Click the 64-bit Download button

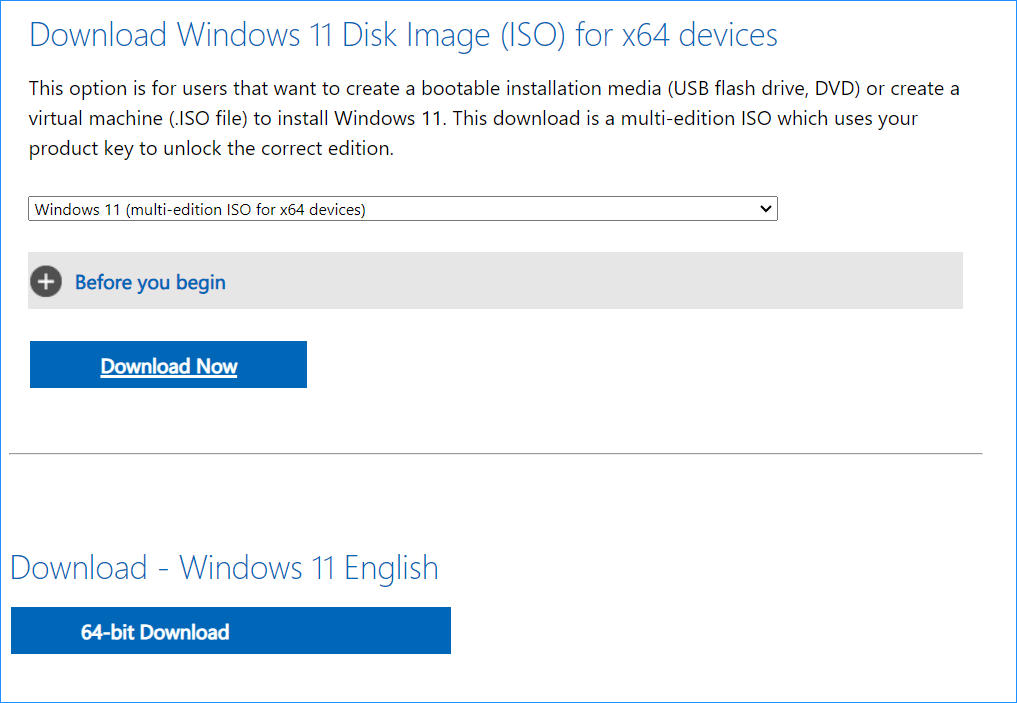click(x=231, y=630)
